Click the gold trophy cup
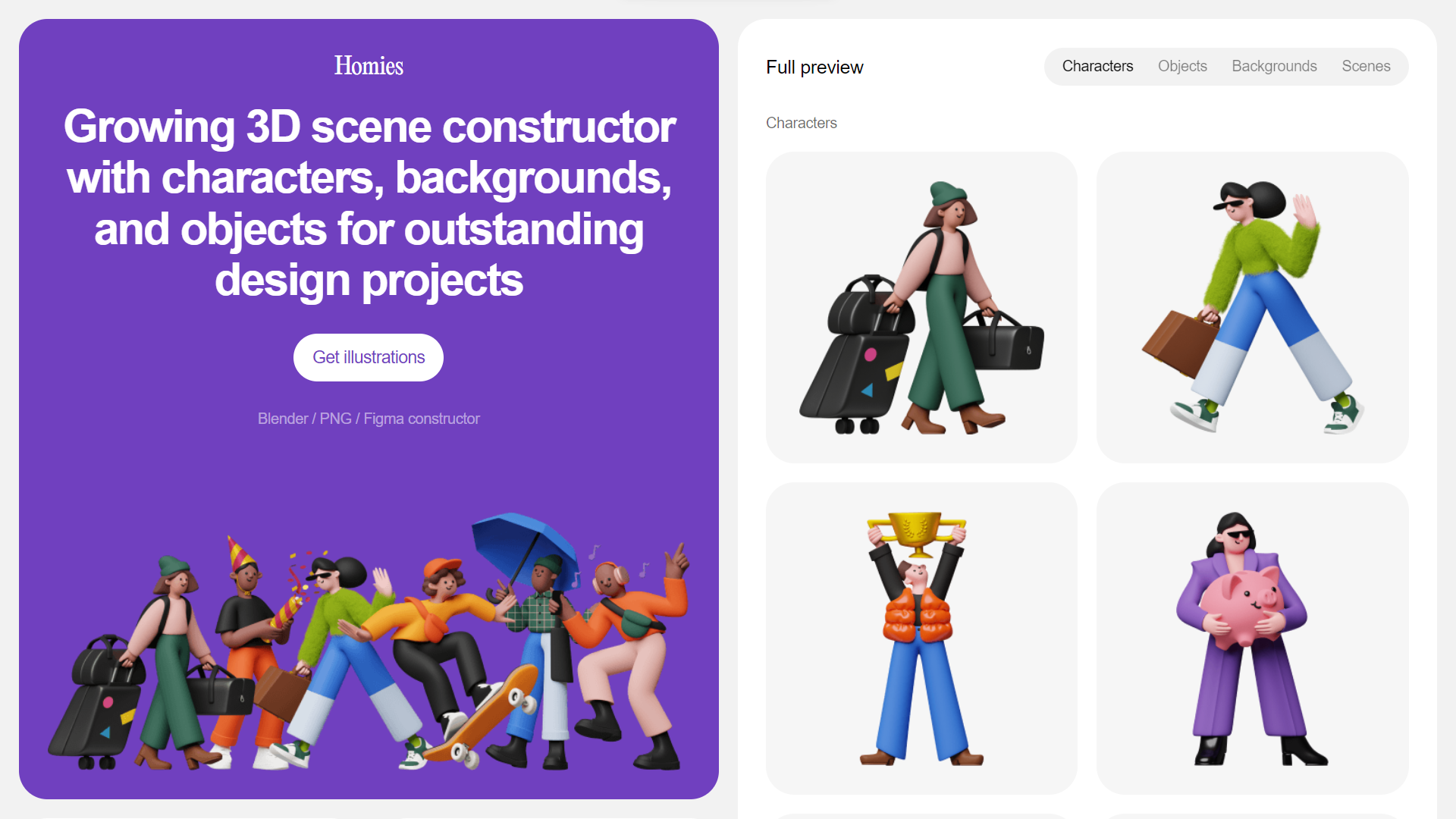1456x819 pixels. (917, 532)
